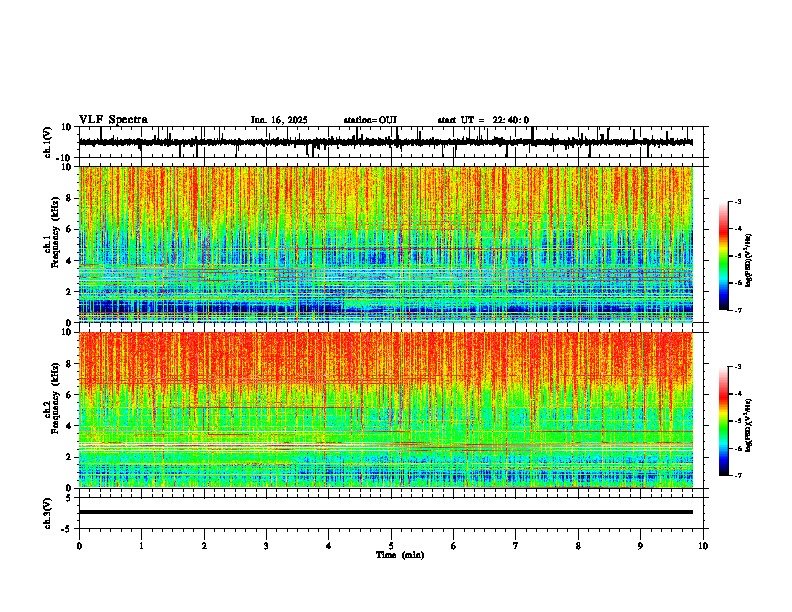This screenshot has width=792, height=612.
Task: Click tick label 0 on the Time axis
Action: tap(79, 546)
